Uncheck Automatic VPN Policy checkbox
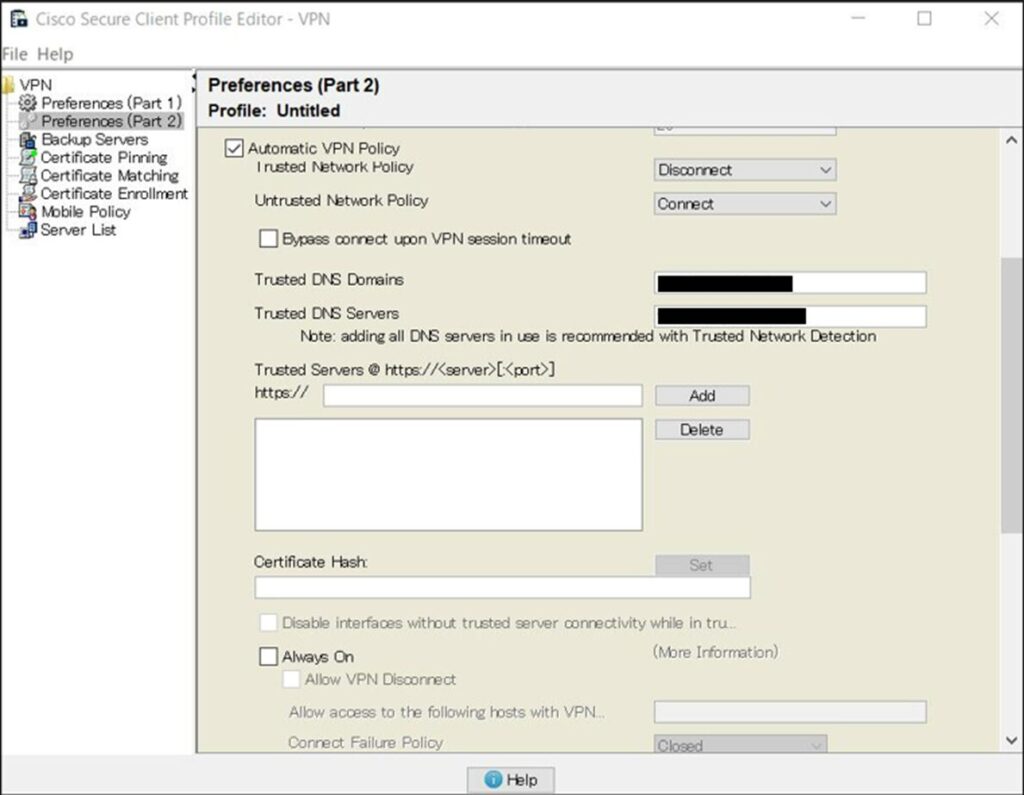This screenshot has width=1024, height=795. pyautogui.click(x=234, y=148)
